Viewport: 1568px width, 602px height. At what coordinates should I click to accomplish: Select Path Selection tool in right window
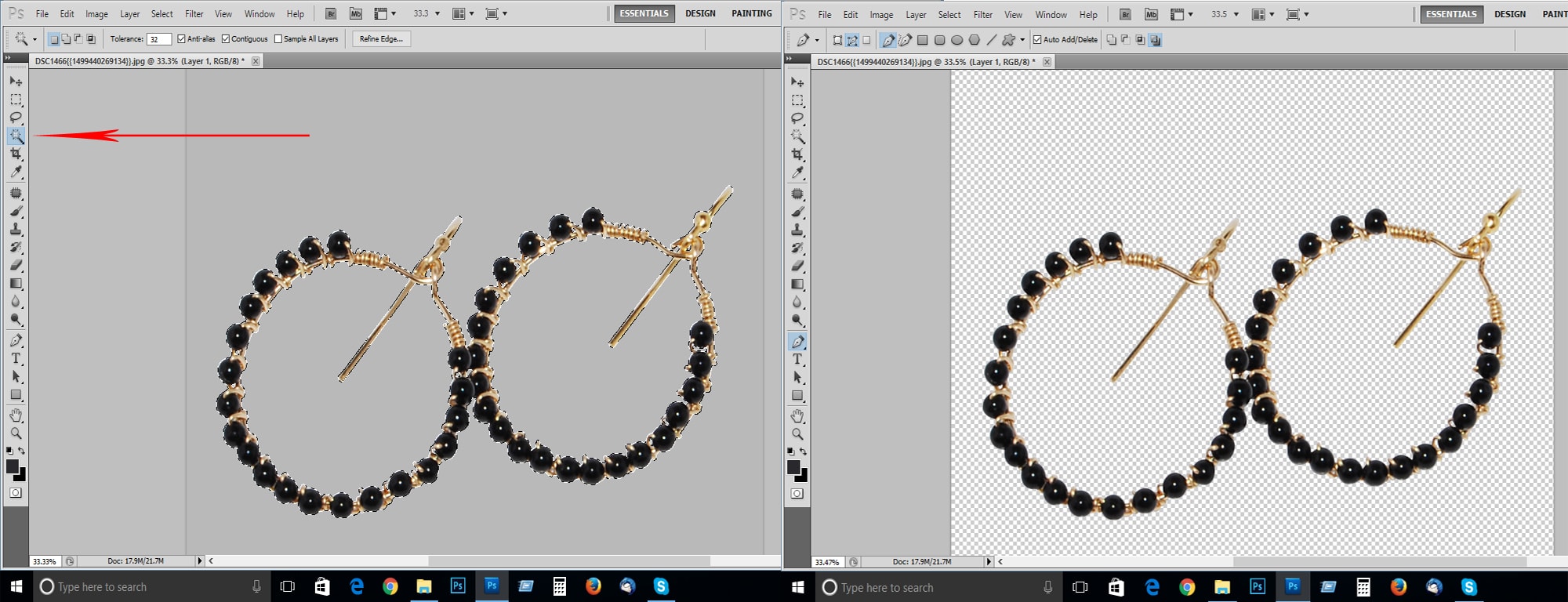point(797,377)
